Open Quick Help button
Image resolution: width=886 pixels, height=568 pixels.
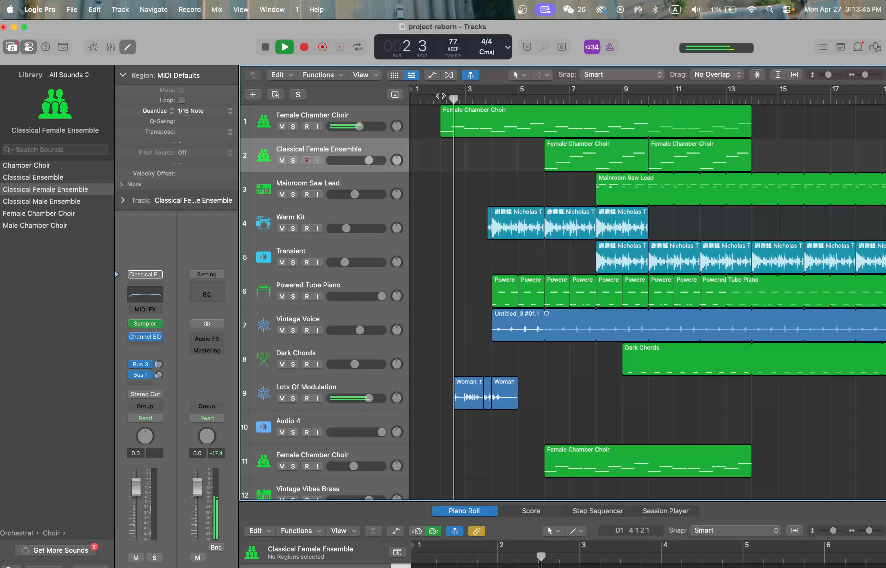46,47
